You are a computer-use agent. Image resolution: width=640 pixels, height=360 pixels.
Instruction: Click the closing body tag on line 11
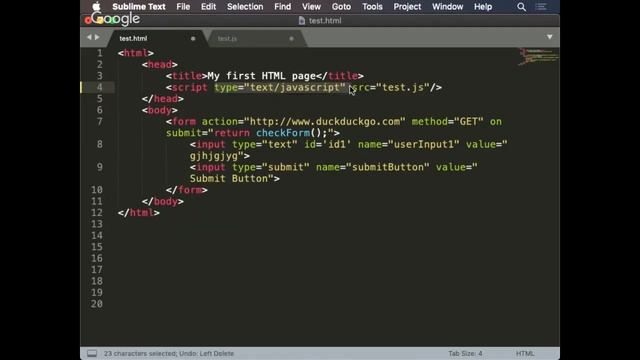pyautogui.click(x=162, y=202)
